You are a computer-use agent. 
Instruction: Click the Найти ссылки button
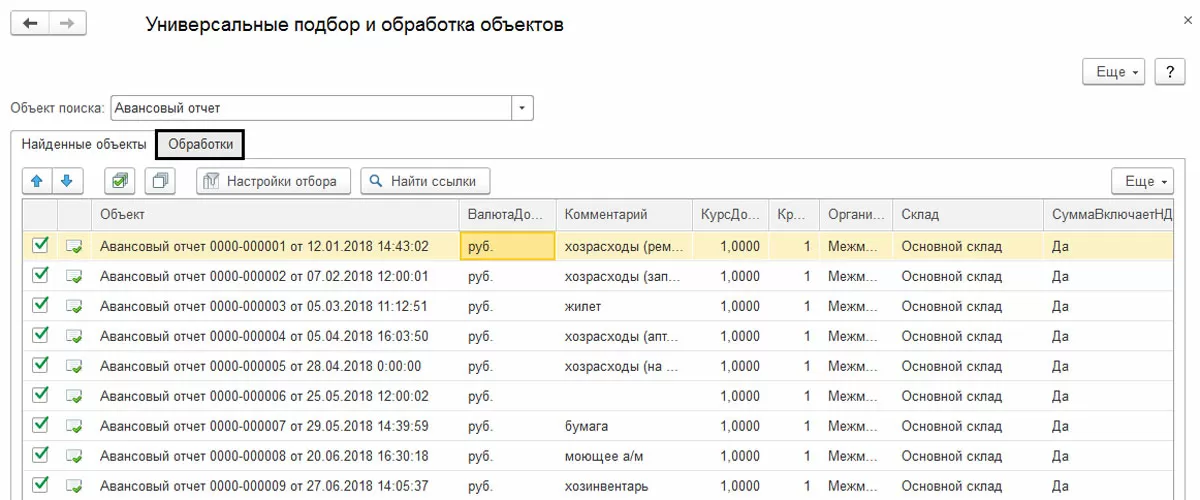point(425,181)
